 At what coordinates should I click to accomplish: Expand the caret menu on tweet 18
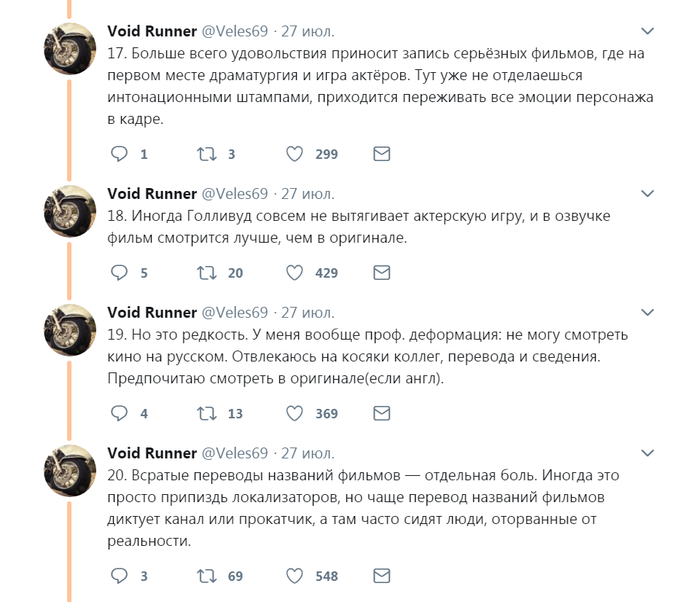pyautogui.click(x=648, y=194)
